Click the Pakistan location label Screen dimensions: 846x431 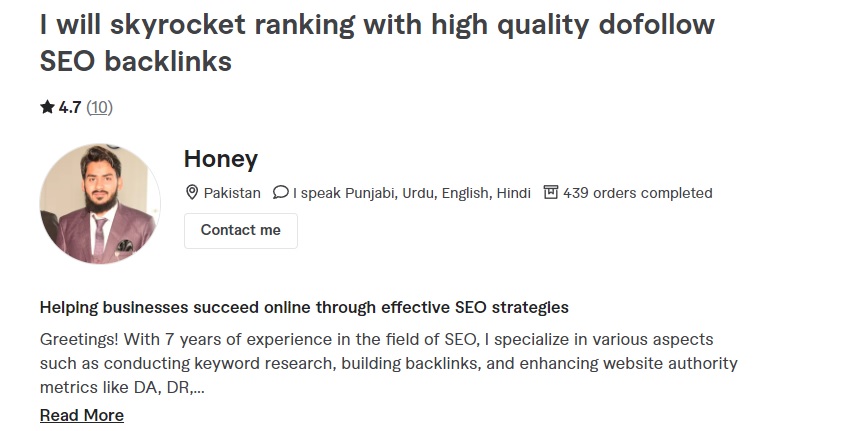tap(232, 193)
